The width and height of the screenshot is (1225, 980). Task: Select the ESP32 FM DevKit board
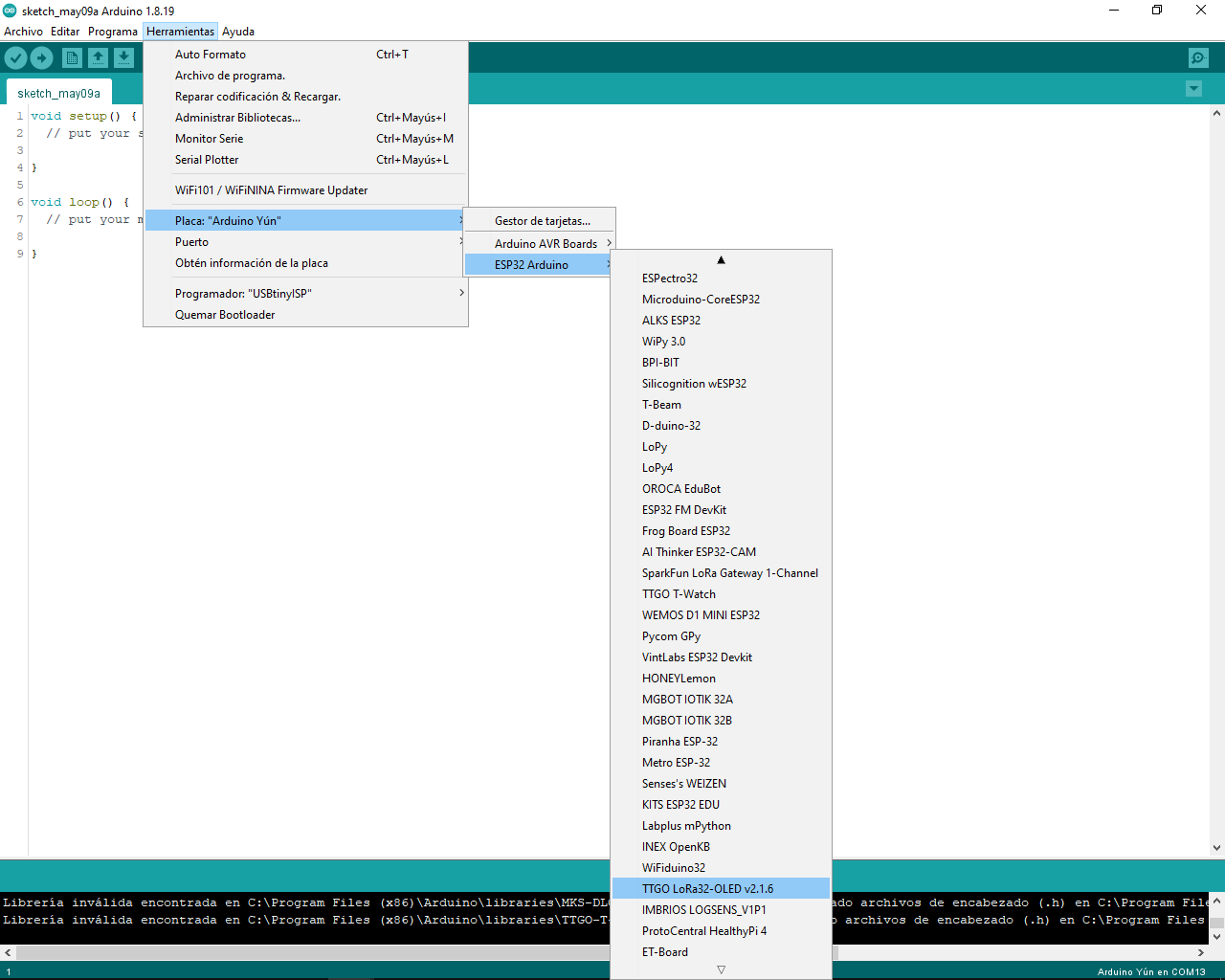point(721,510)
